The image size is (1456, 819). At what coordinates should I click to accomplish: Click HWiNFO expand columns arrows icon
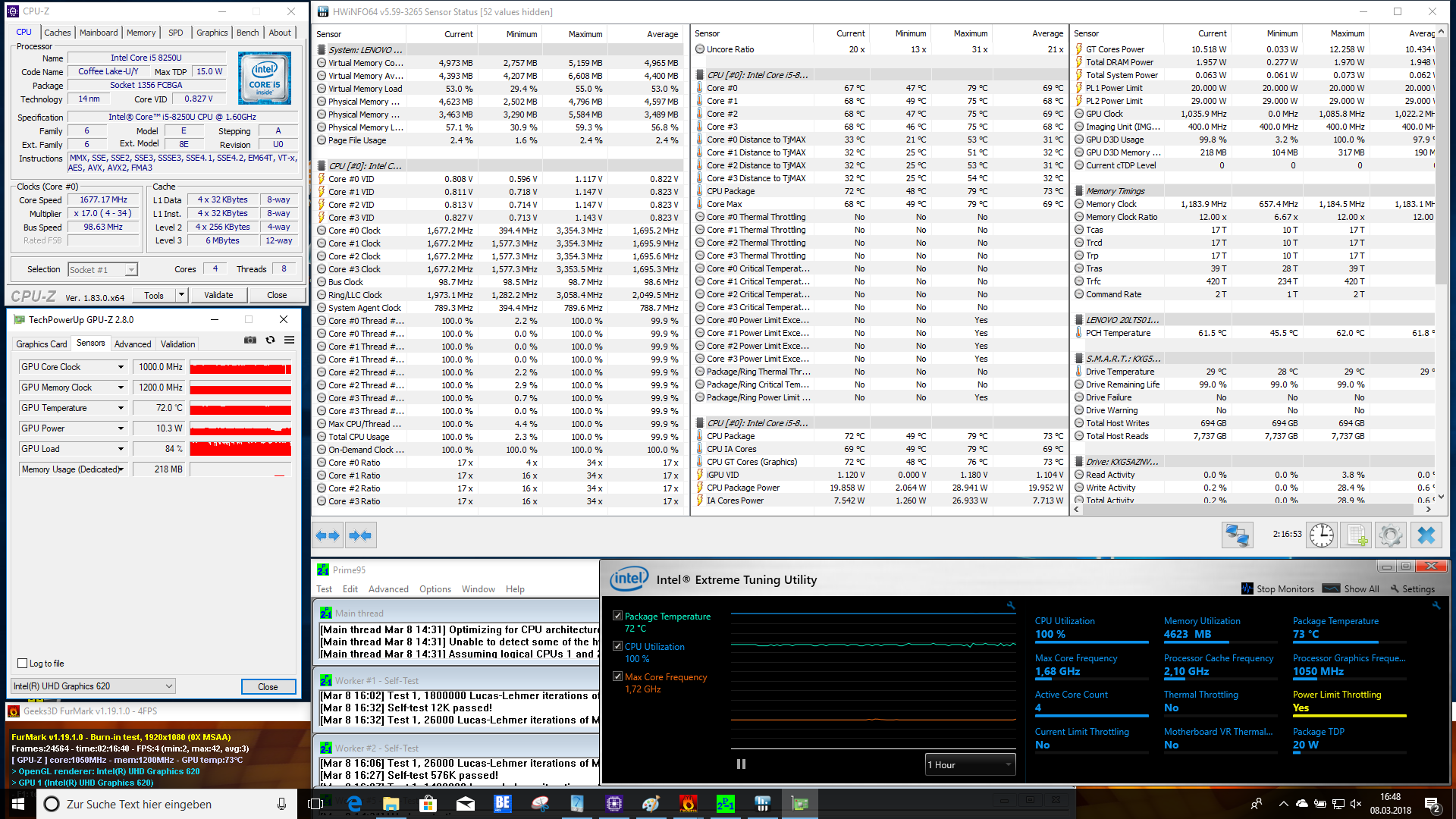click(328, 535)
